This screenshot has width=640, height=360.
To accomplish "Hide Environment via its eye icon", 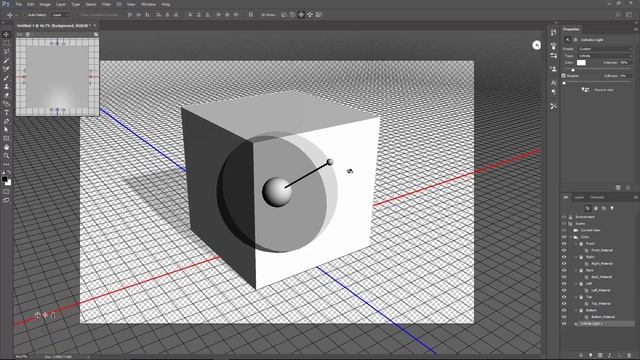I will point(564,217).
